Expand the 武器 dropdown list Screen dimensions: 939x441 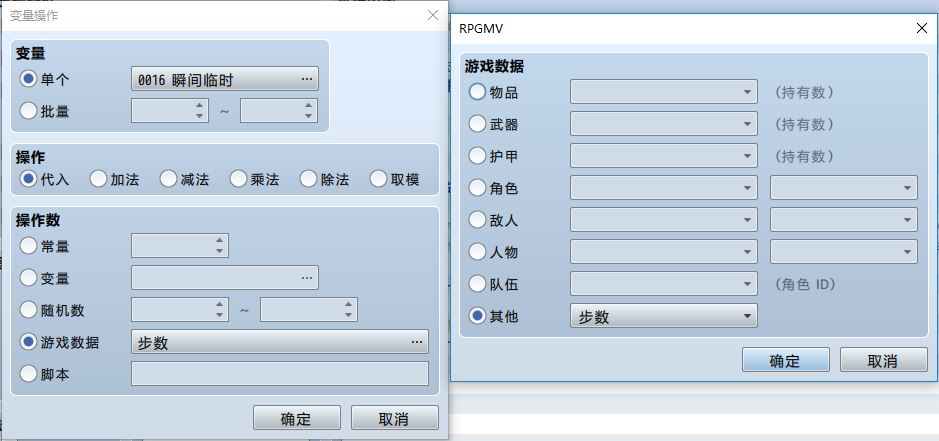tap(664, 124)
